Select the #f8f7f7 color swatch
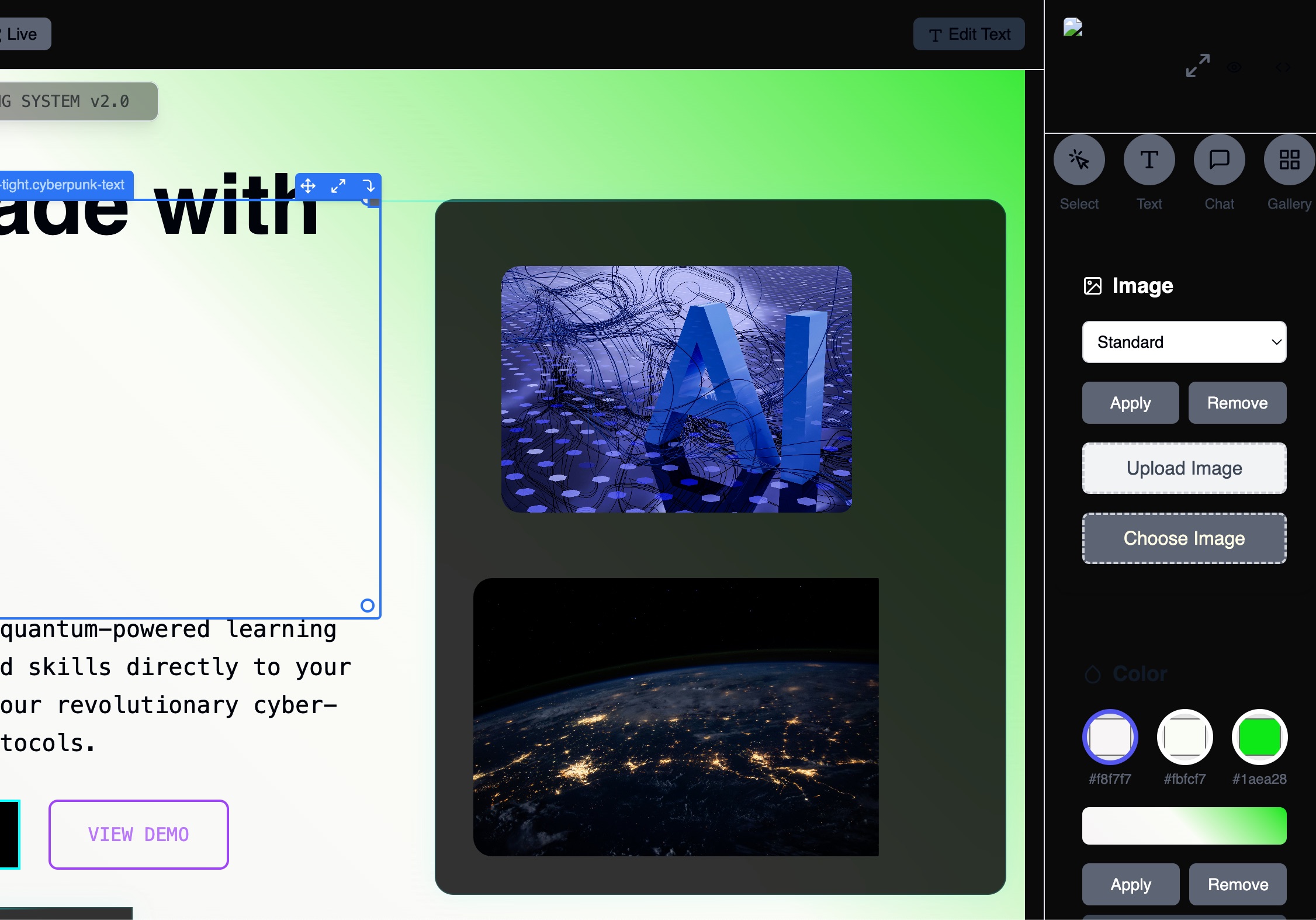 point(1110,737)
